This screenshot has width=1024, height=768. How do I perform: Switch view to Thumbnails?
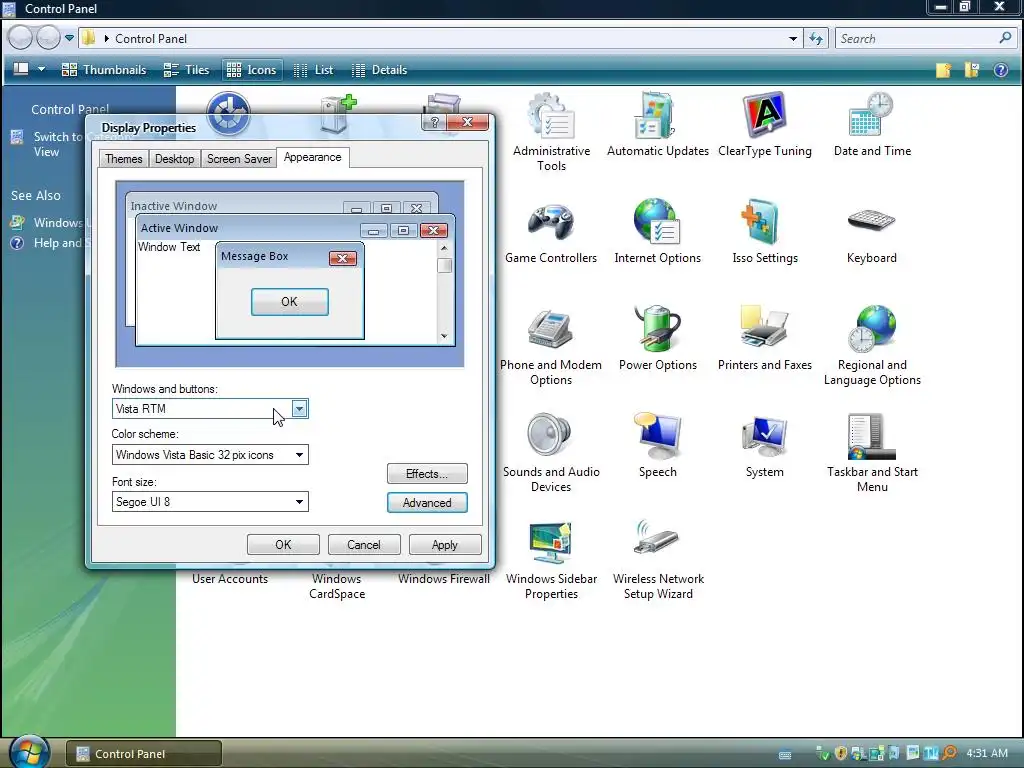click(104, 70)
